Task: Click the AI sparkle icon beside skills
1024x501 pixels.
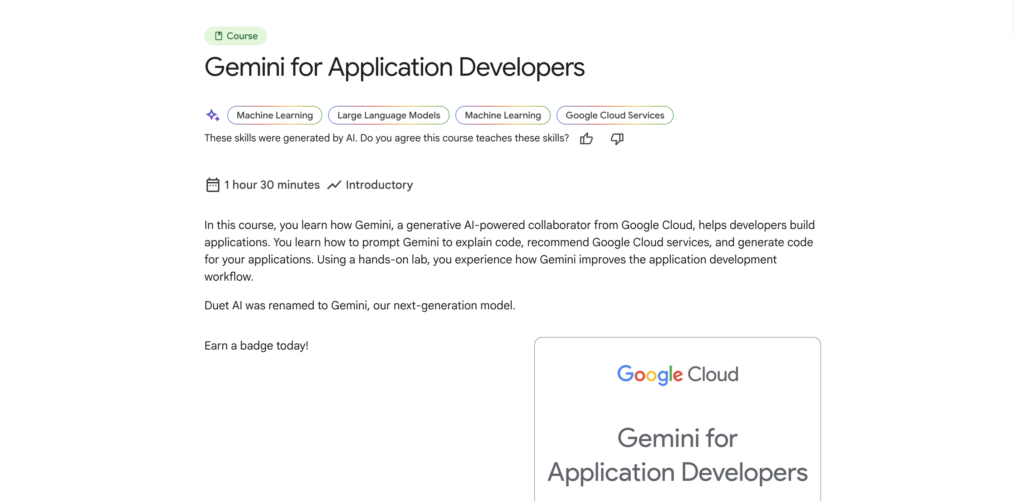Action: point(213,116)
